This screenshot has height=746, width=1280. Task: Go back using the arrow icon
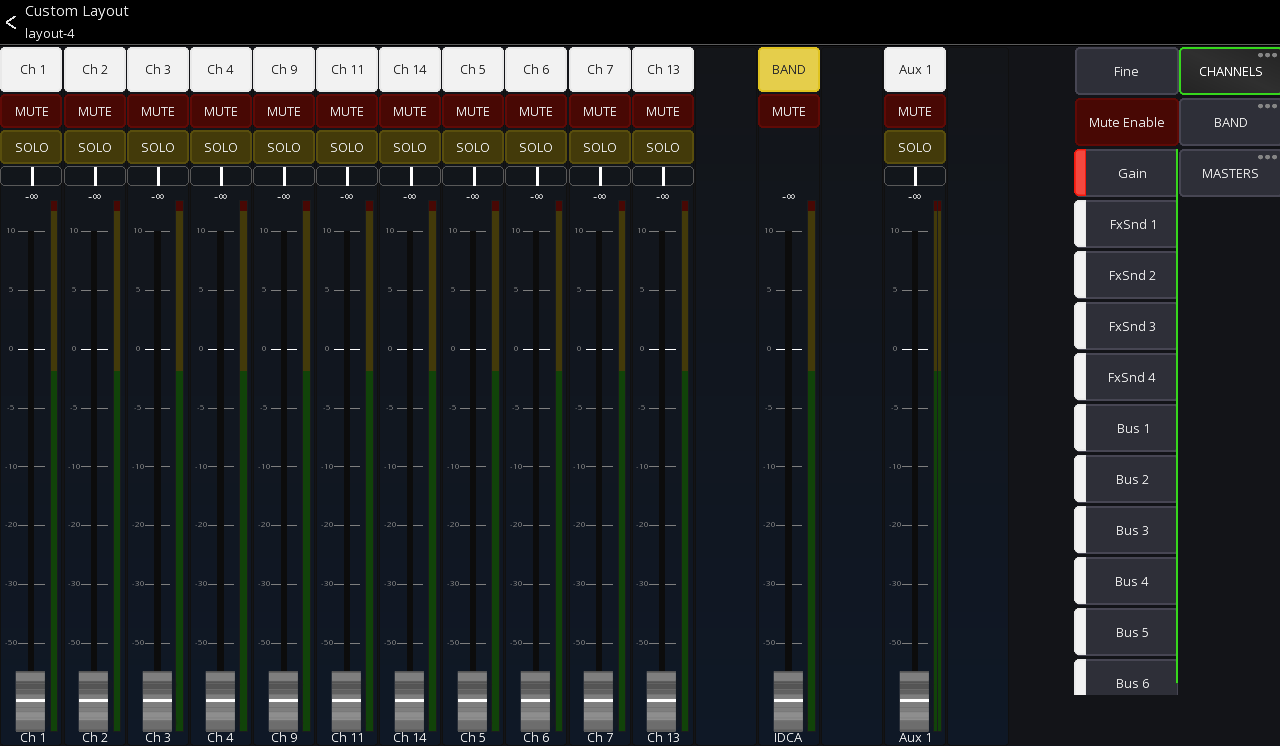pos(11,22)
